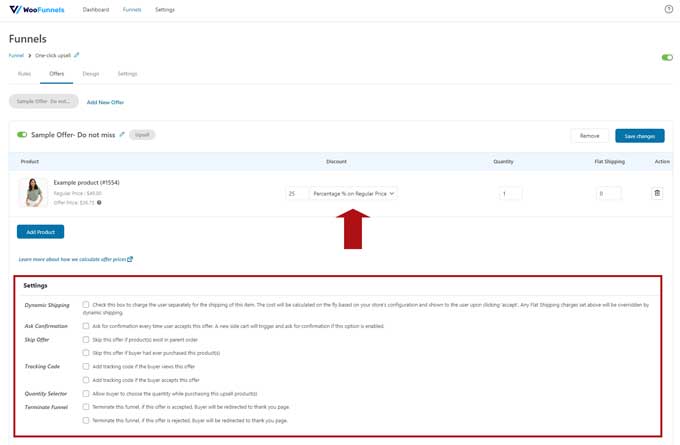680x445 pixels.
Task: Switch to the Rules tab
Action: 24,74
